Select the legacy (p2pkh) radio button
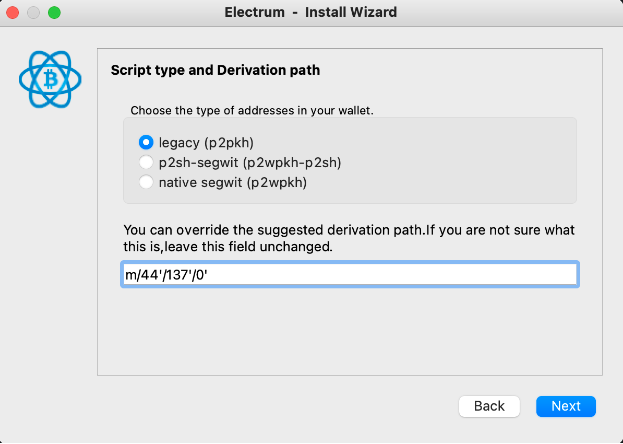Viewport: 623px width, 444px height. point(146,143)
